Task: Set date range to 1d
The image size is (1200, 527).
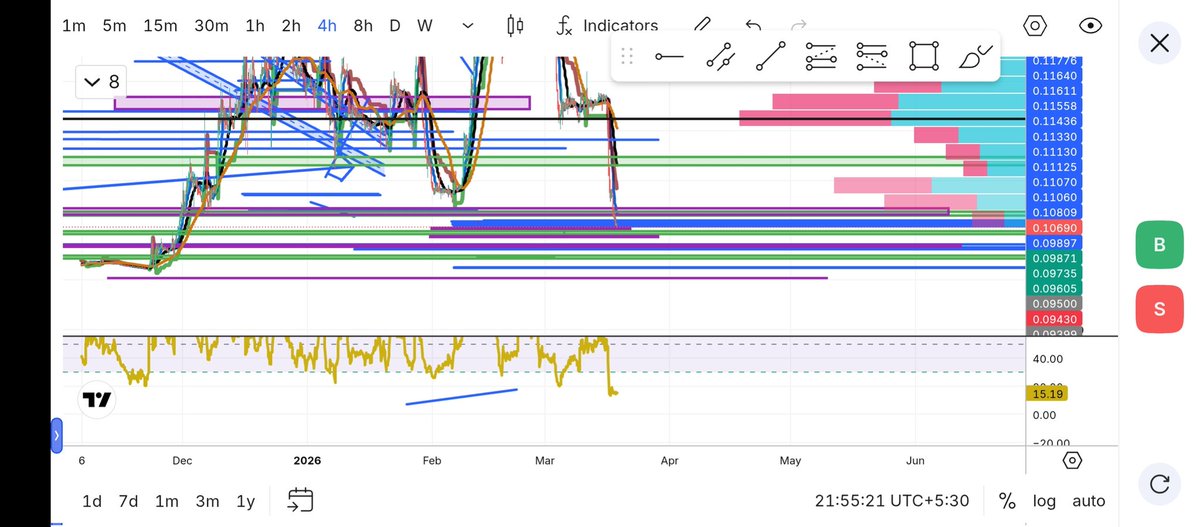Action: coord(91,501)
